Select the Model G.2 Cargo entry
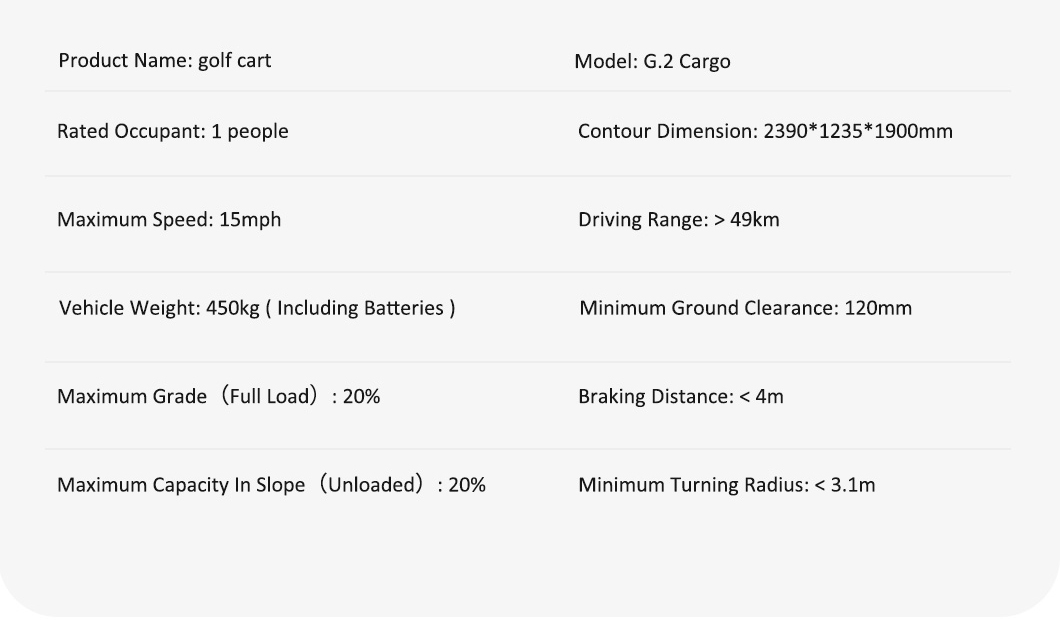This screenshot has height=631, width=1060. tap(652, 62)
